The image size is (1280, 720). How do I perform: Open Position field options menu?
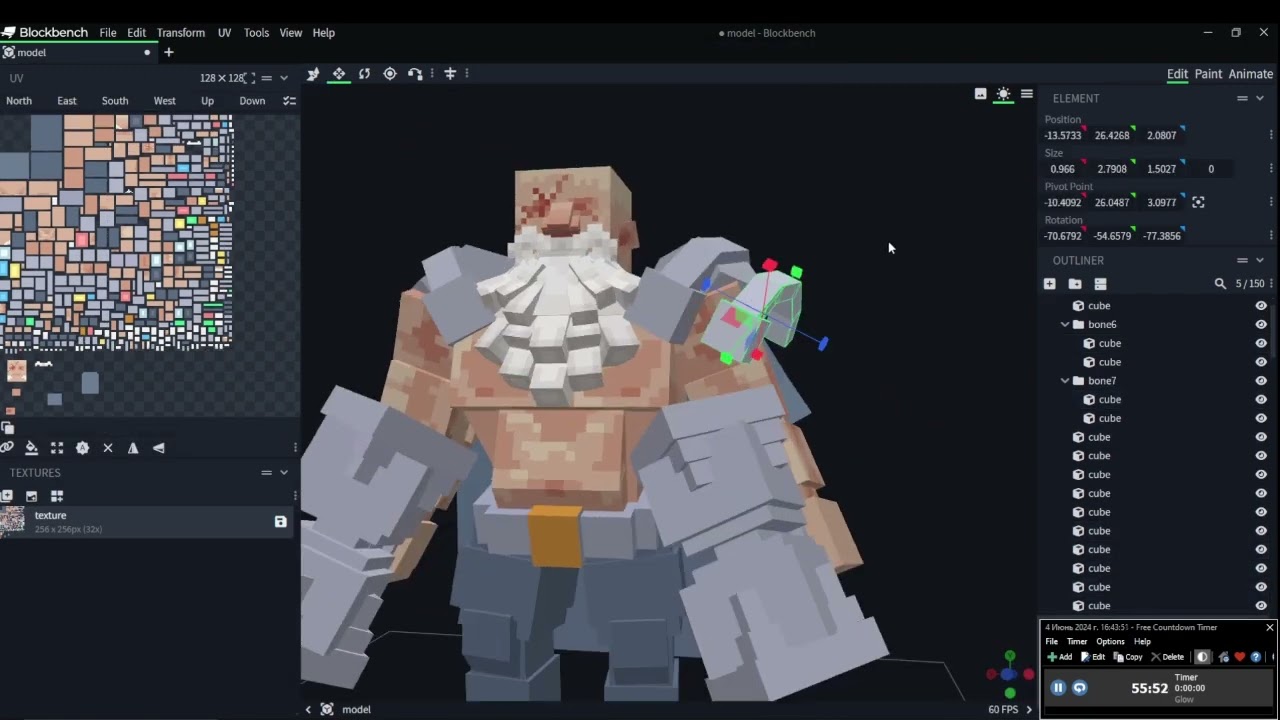tap(1271, 135)
